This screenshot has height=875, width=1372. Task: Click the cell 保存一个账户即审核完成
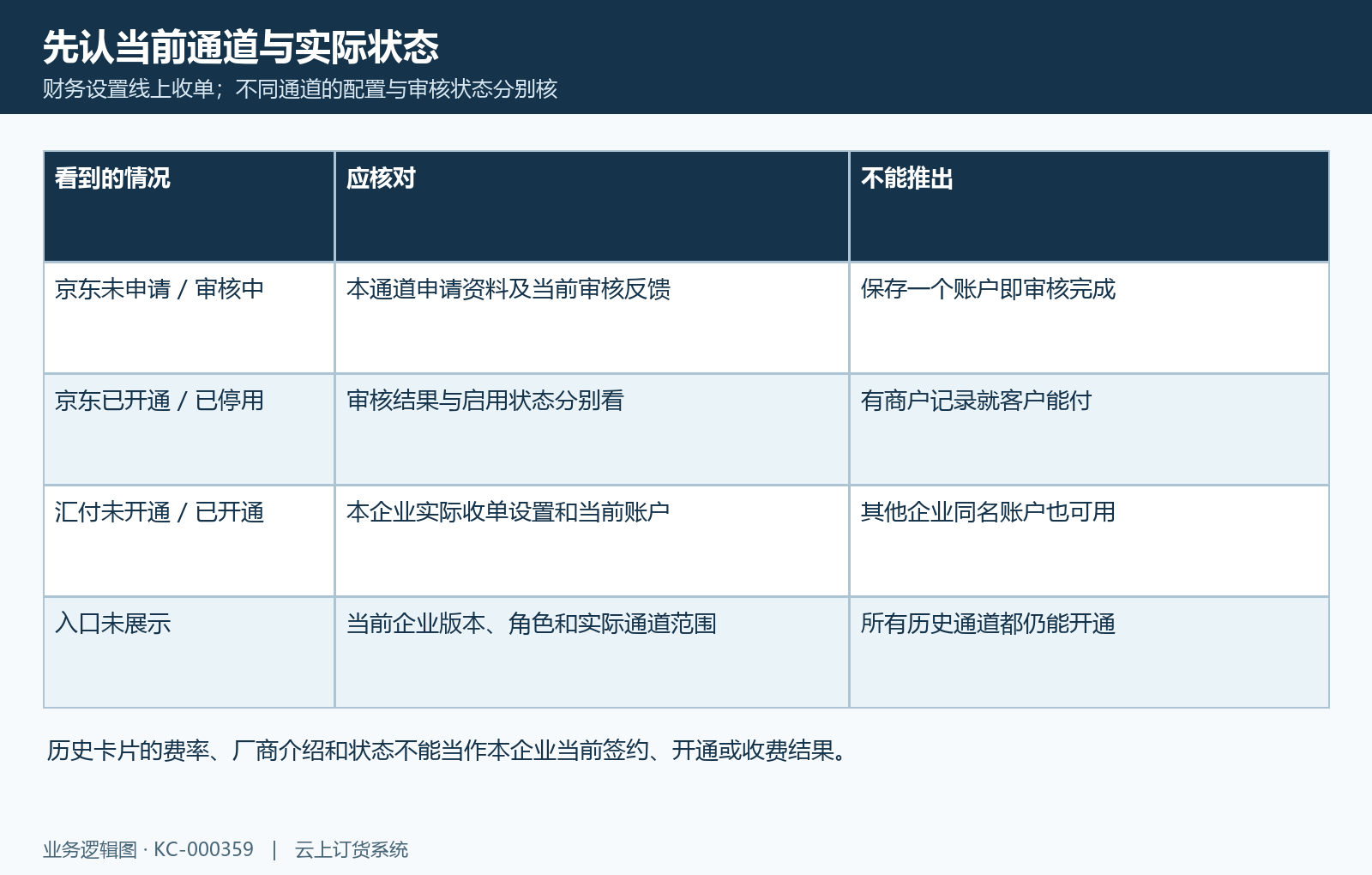[1089, 318]
